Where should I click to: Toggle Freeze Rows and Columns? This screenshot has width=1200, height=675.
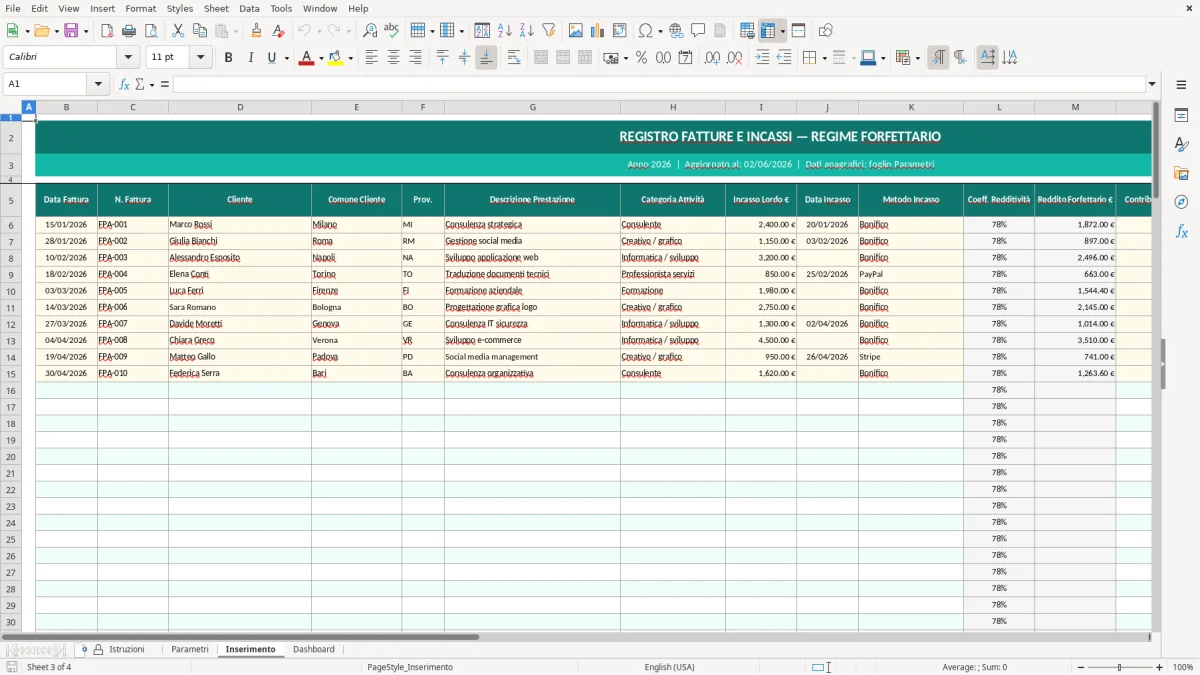(x=769, y=31)
